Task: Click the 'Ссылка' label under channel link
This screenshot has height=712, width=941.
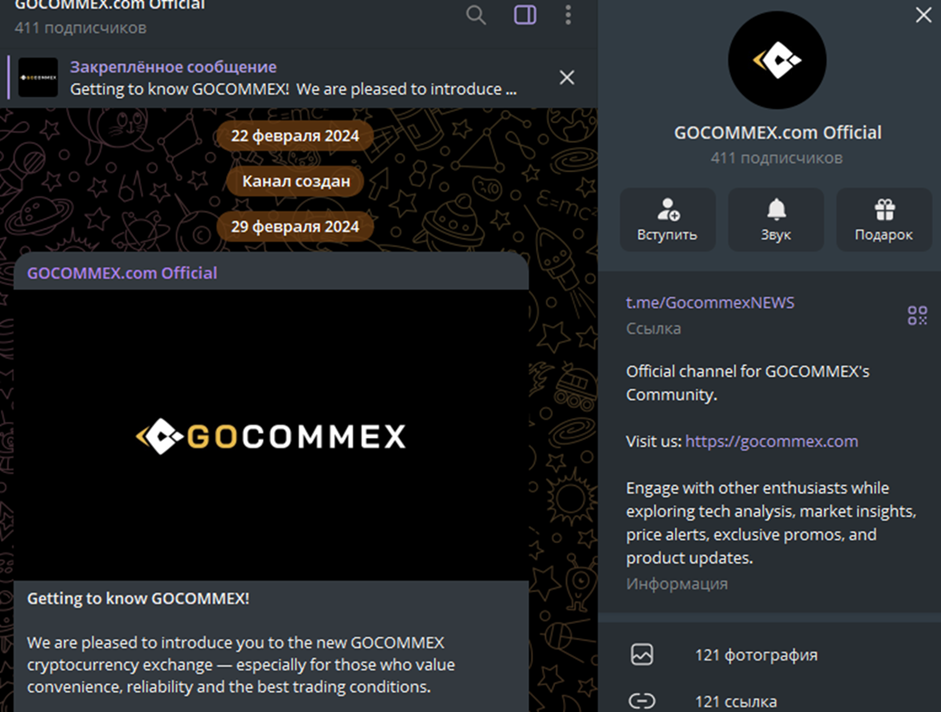Action: click(654, 328)
